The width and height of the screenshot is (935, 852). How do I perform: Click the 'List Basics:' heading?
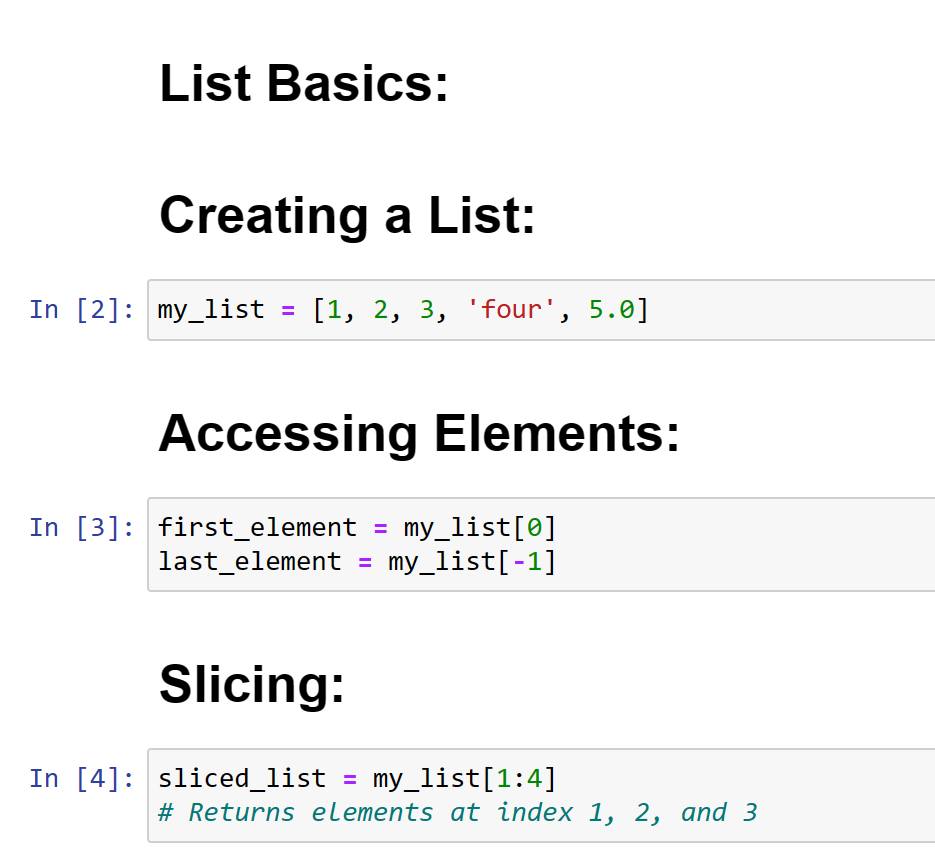(x=304, y=83)
